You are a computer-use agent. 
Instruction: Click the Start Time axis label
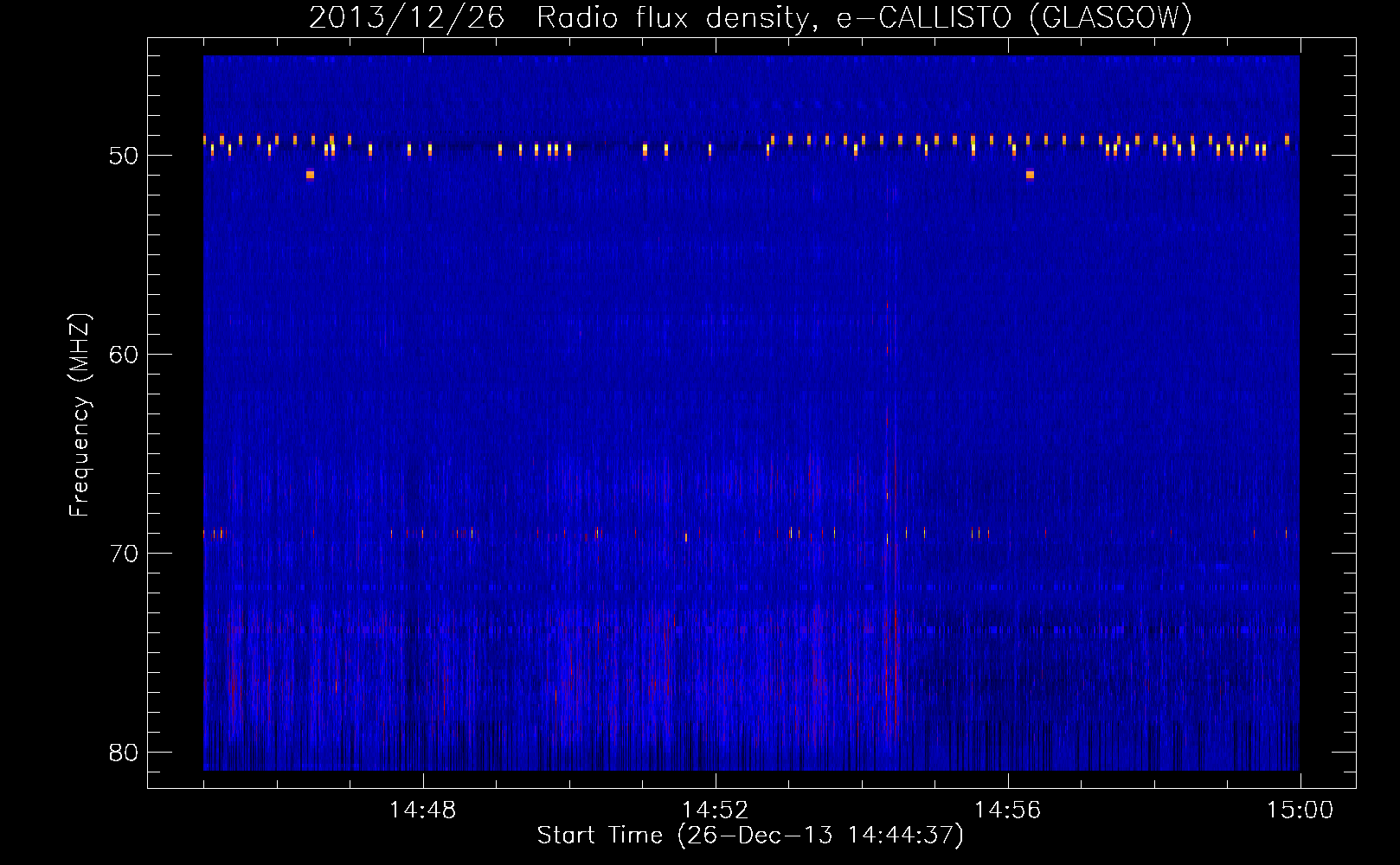pyautogui.click(x=750, y=836)
